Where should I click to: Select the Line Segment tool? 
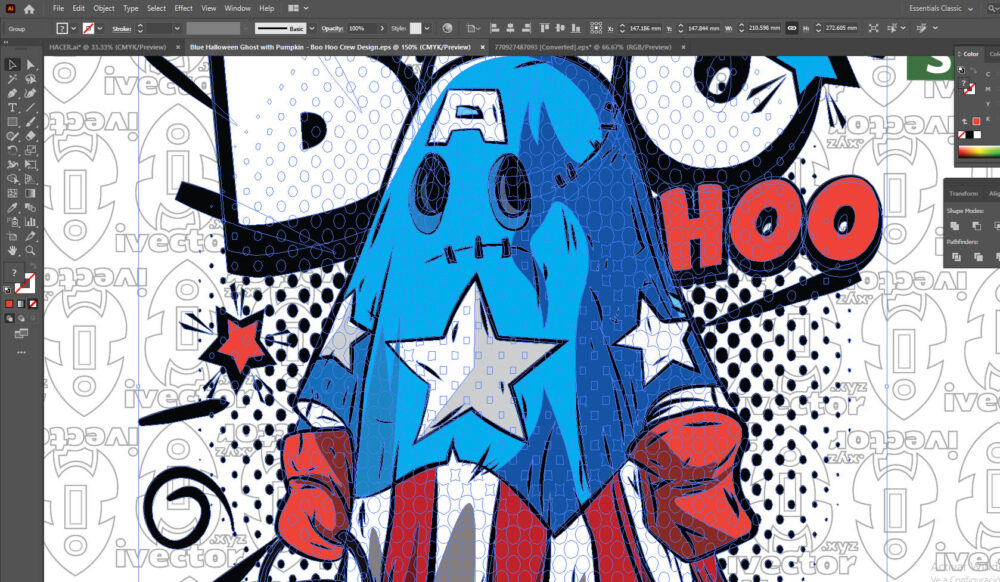click(30, 107)
